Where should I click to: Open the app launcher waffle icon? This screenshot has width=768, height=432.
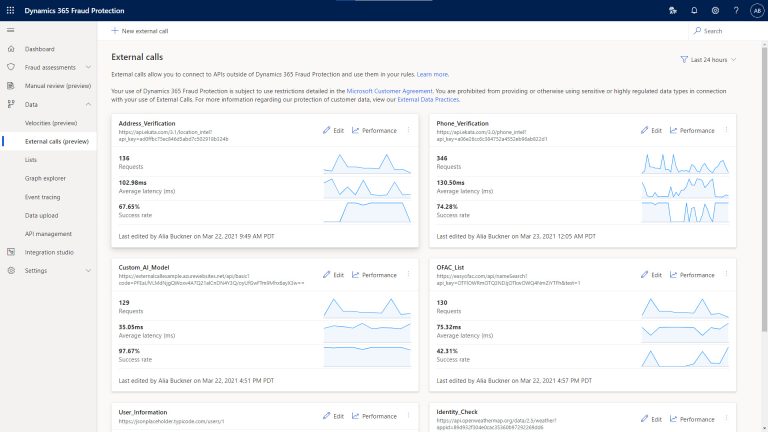pyautogui.click(x=10, y=10)
